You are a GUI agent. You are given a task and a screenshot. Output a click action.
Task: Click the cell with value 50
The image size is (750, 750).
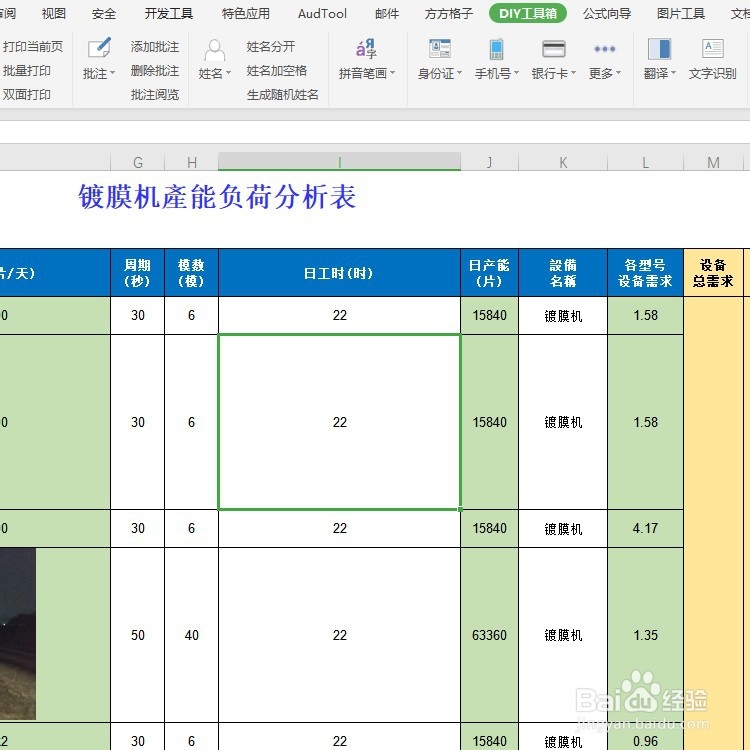138,635
